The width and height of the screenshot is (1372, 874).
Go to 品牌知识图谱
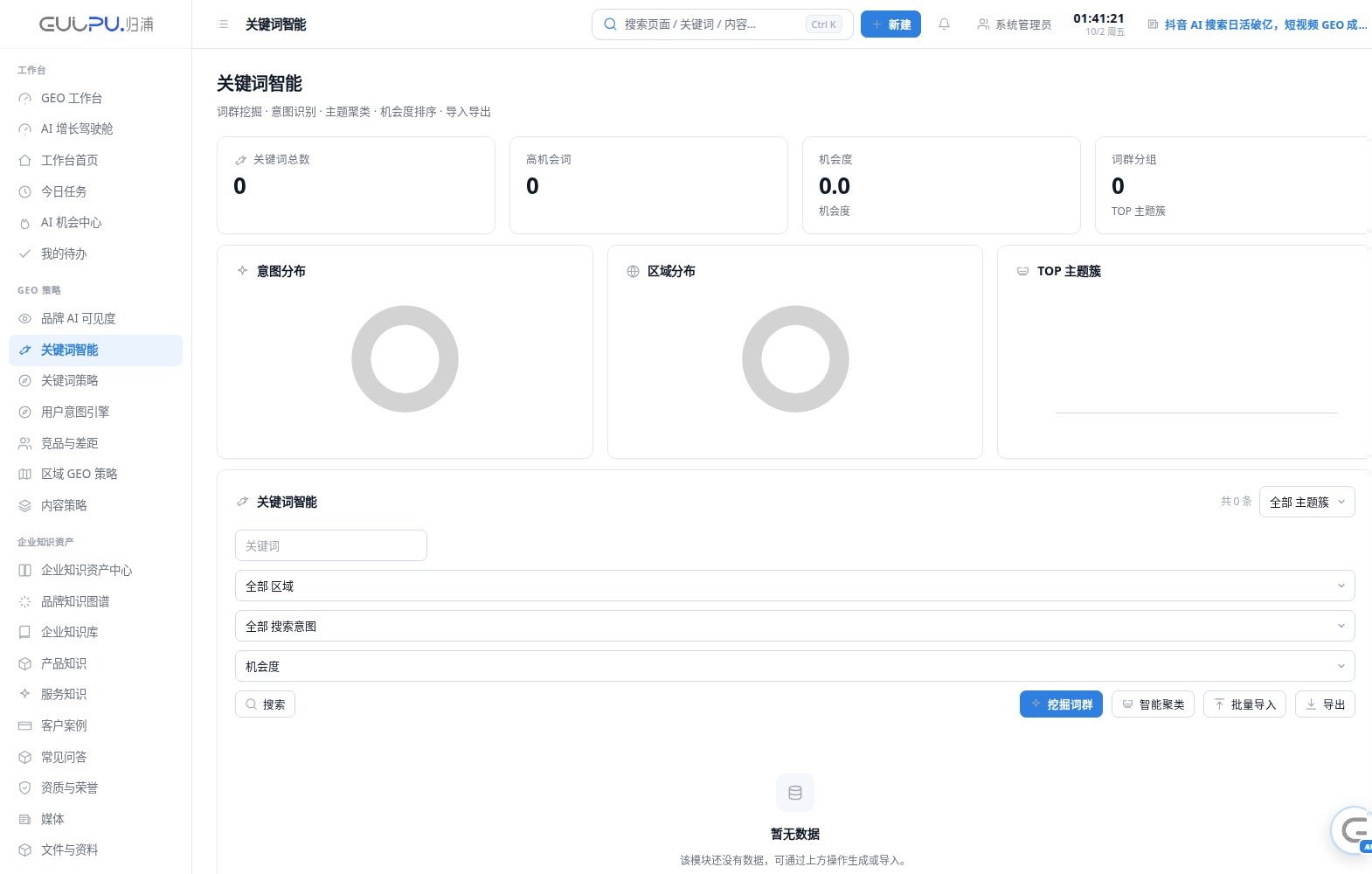click(x=95, y=601)
